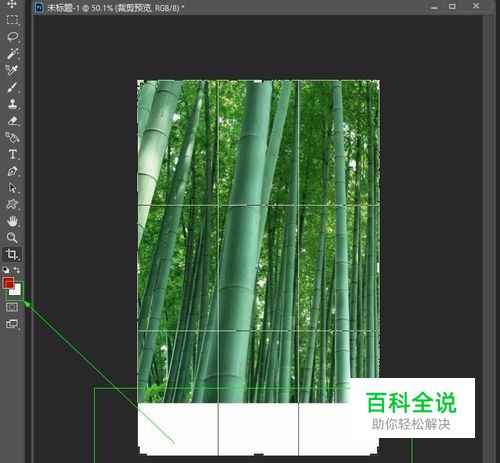
Task: Click the top-right crop corner handle
Action: point(377,83)
